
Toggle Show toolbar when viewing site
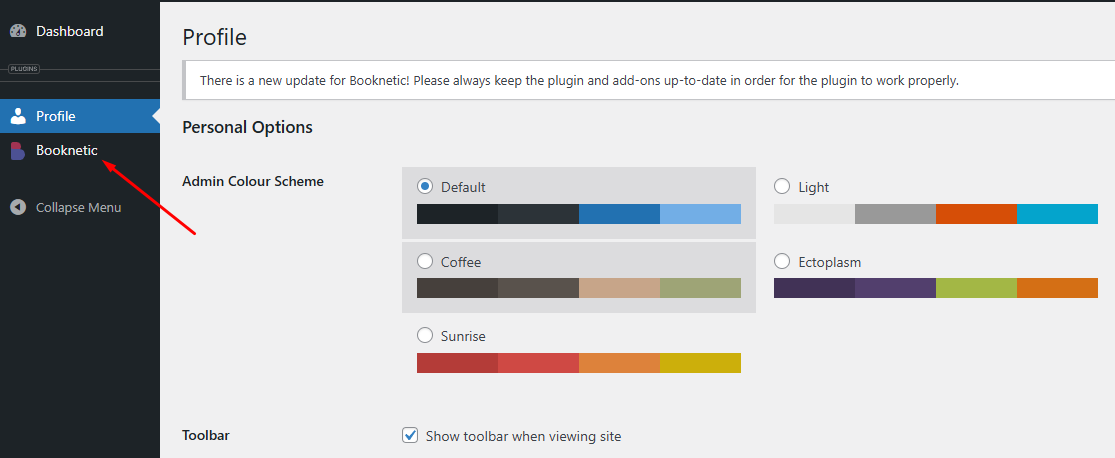410,435
